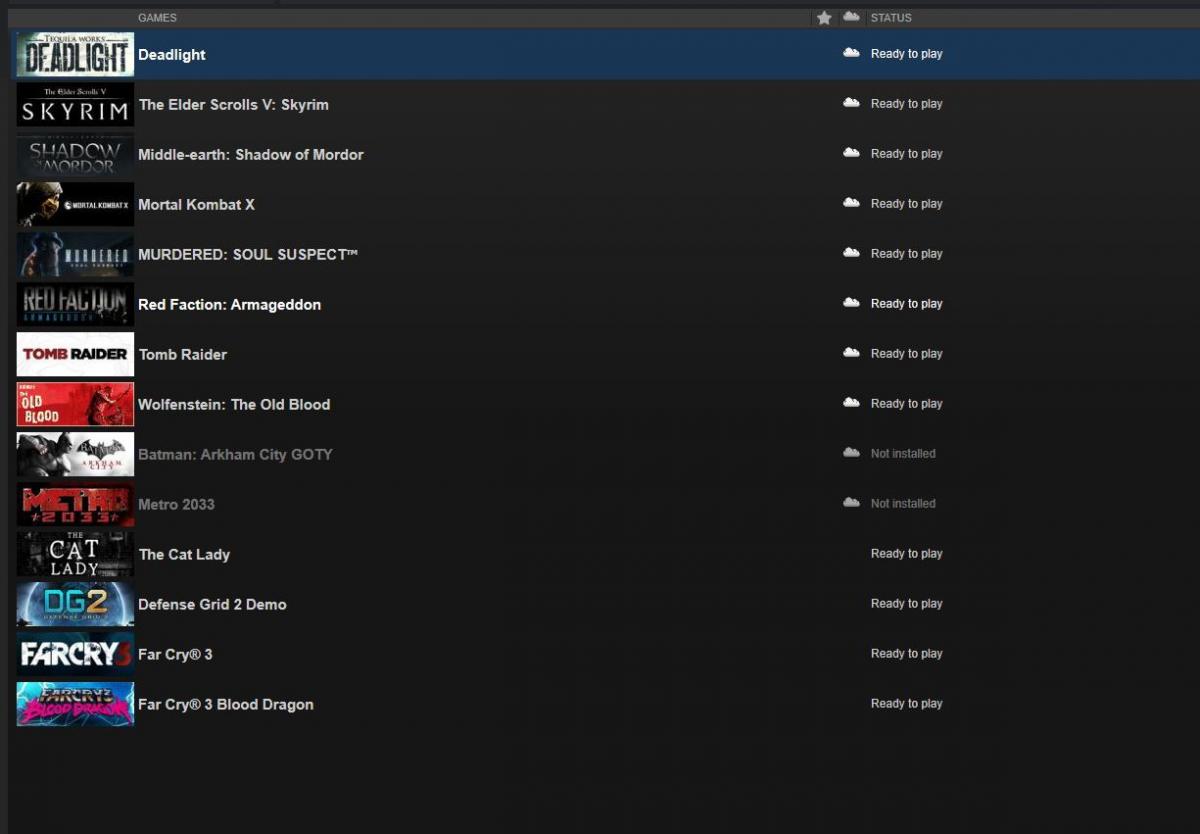Sort by the STATUS column header
This screenshot has width=1200, height=834.
point(891,18)
